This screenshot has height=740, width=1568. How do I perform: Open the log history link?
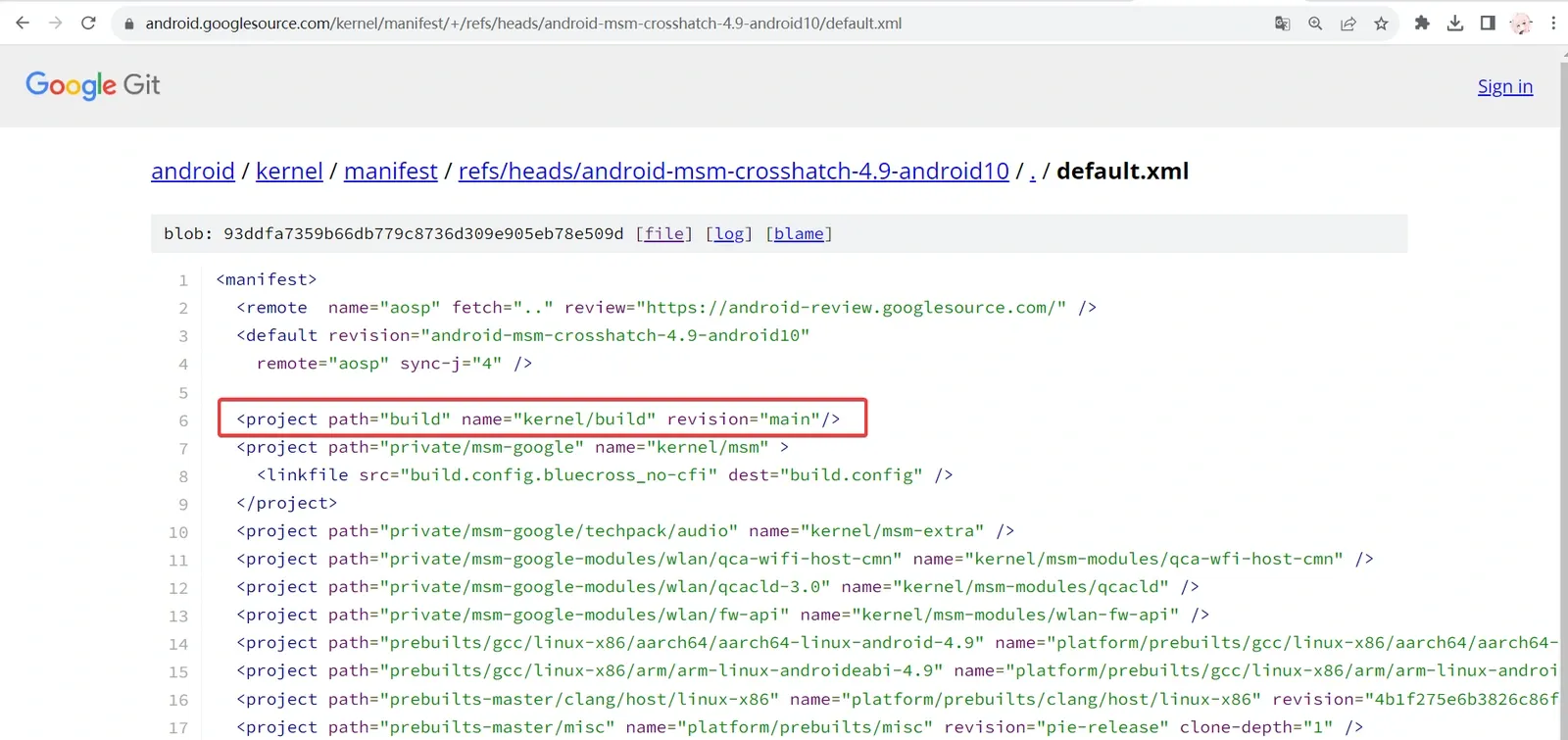729,233
